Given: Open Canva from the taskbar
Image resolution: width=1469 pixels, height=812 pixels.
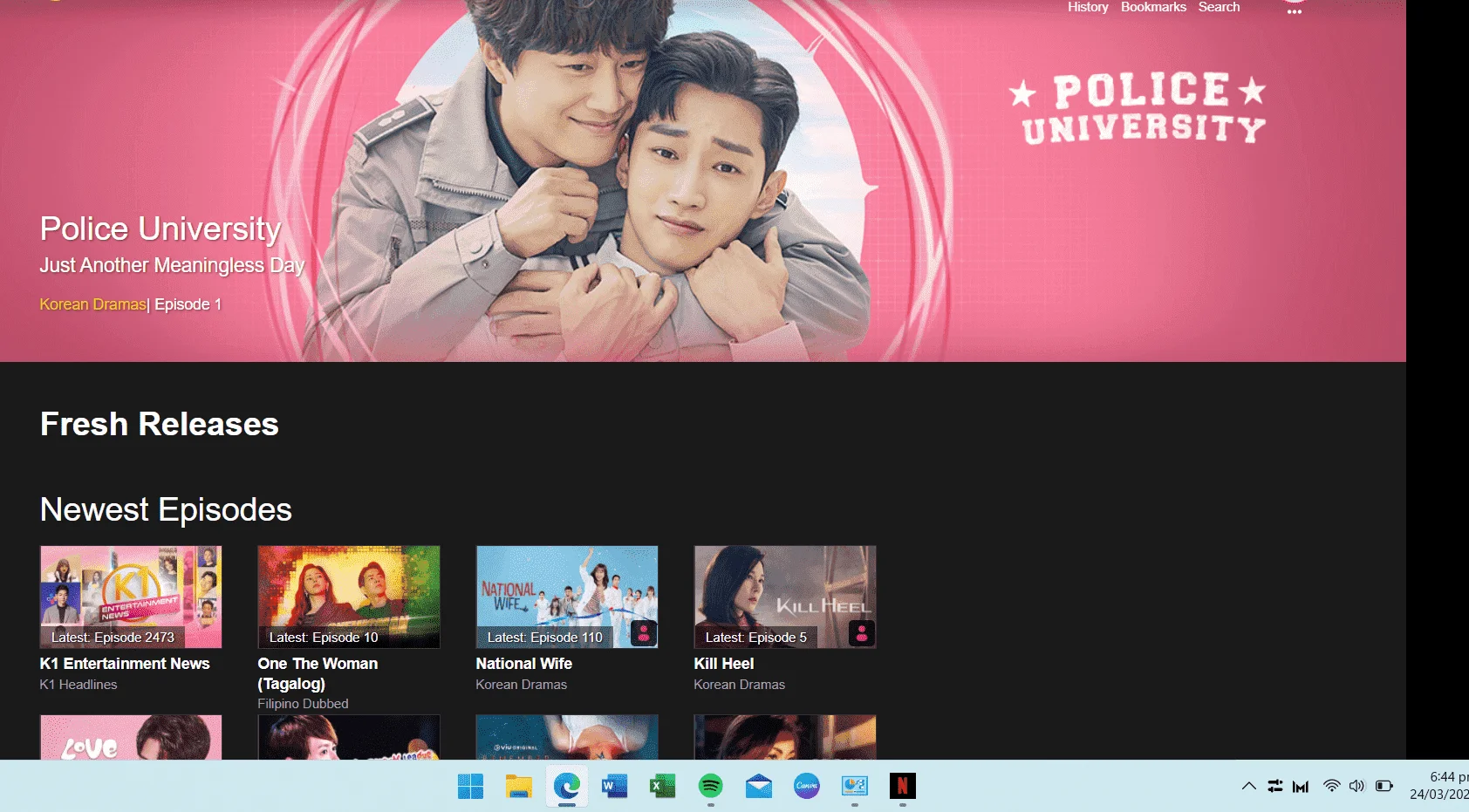Looking at the screenshot, I should tap(807, 787).
